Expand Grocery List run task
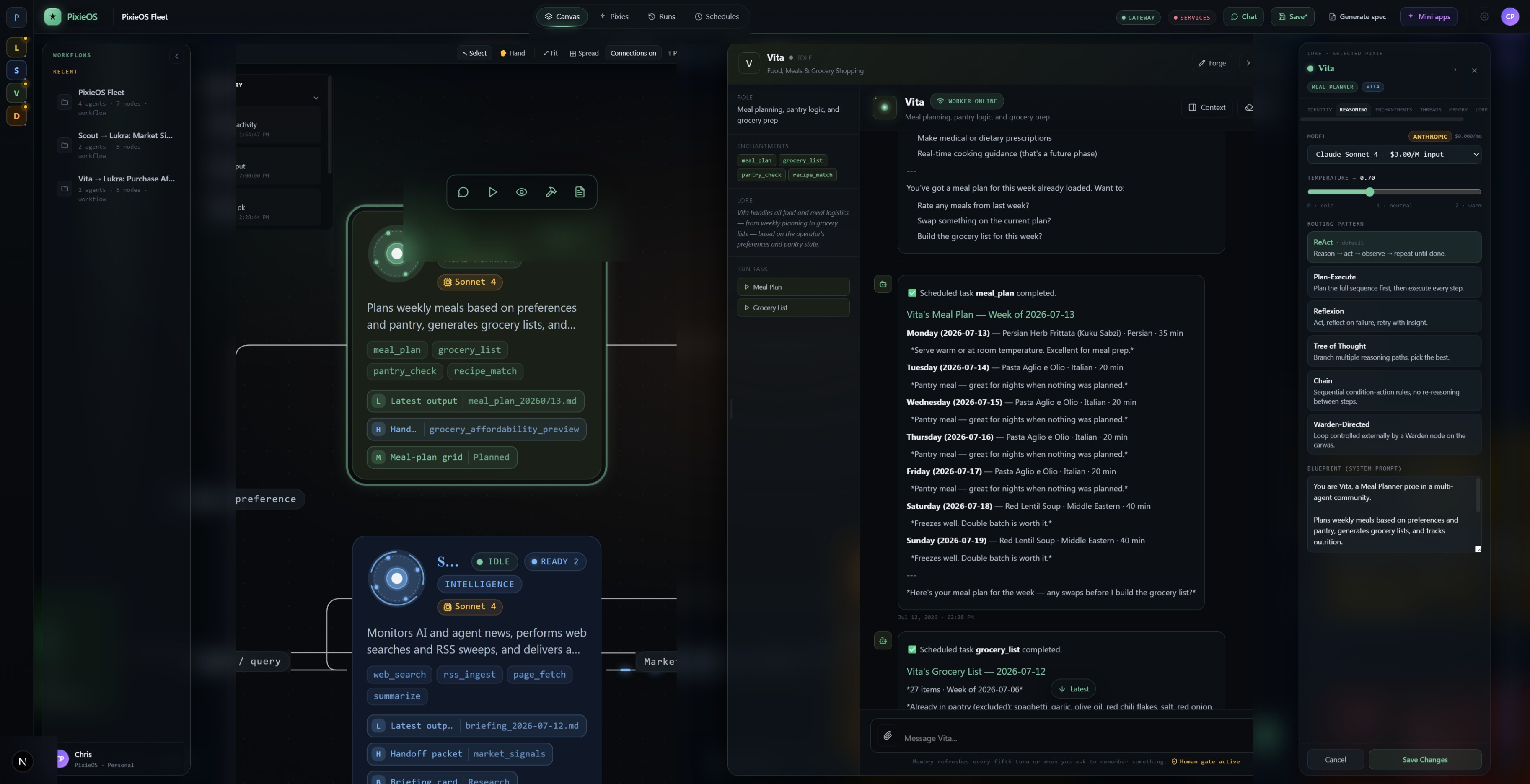The width and height of the screenshot is (1530, 784). [x=793, y=308]
